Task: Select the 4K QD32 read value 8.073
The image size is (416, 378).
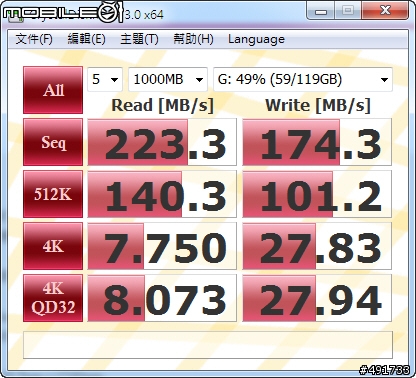Action: 162,298
